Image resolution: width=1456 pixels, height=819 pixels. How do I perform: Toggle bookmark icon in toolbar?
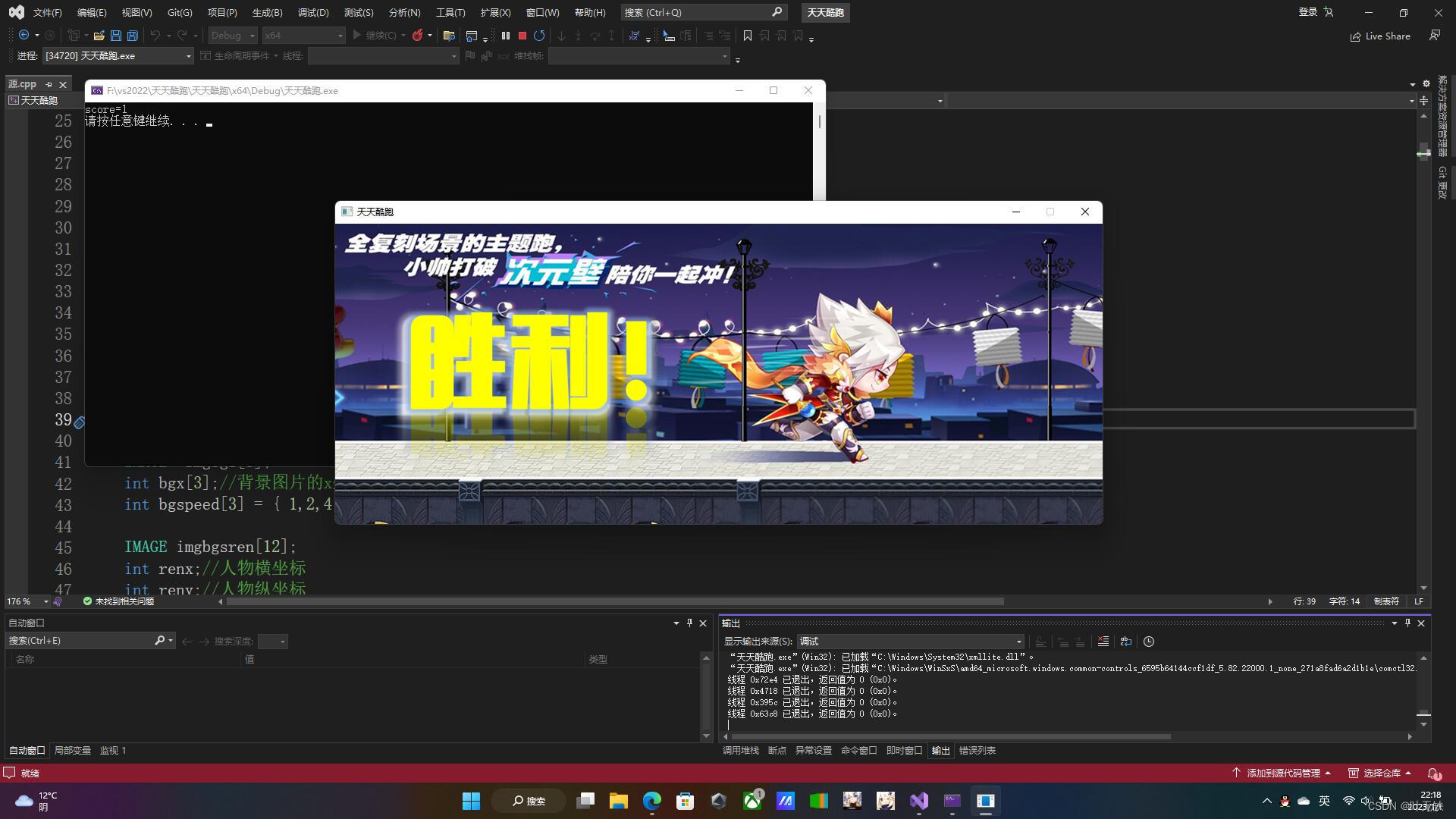pyautogui.click(x=748, y=36)
